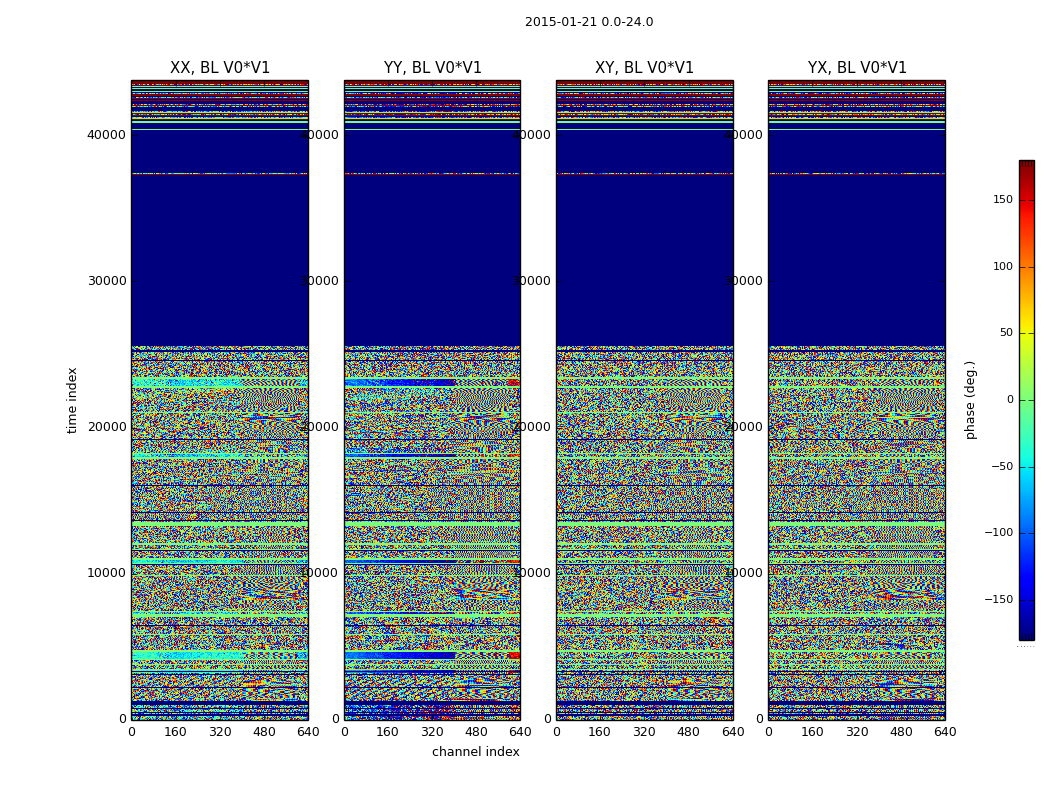Click the −100 tick label on the colorbar
This screenshot has width=1050, height=800.
997,533
